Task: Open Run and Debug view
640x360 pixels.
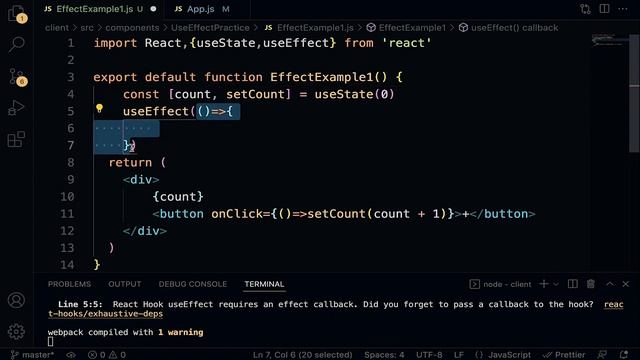Action: pyautogui.click(x=16, y=108)
